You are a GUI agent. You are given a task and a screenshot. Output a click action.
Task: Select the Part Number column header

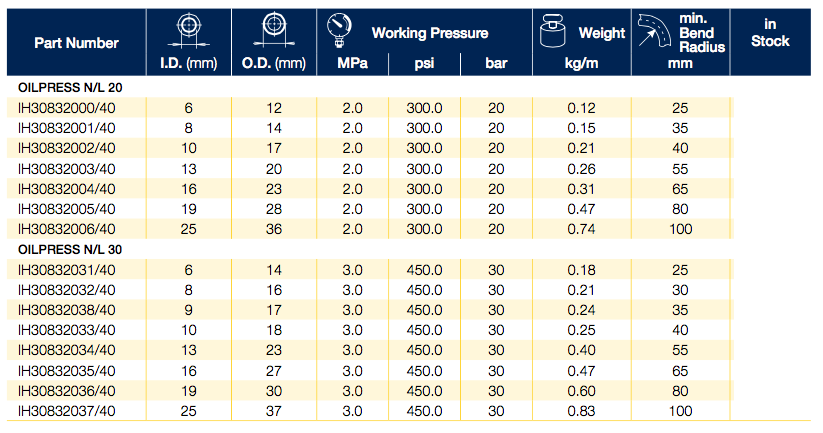(x=76, y=43)
